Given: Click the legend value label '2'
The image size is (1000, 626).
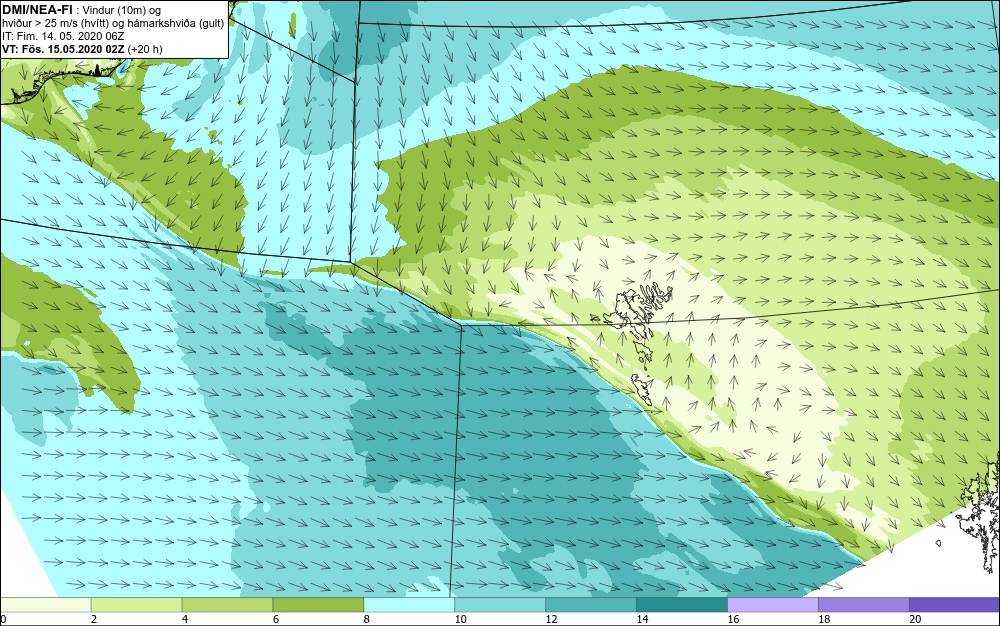Looking at the screenshot, I should click(94, 619).
